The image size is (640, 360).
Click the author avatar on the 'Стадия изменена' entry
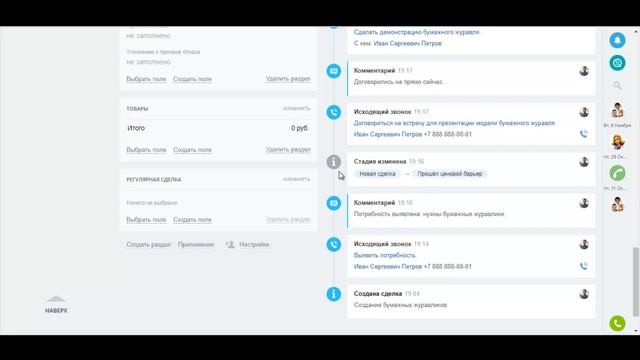coord(584,162)
